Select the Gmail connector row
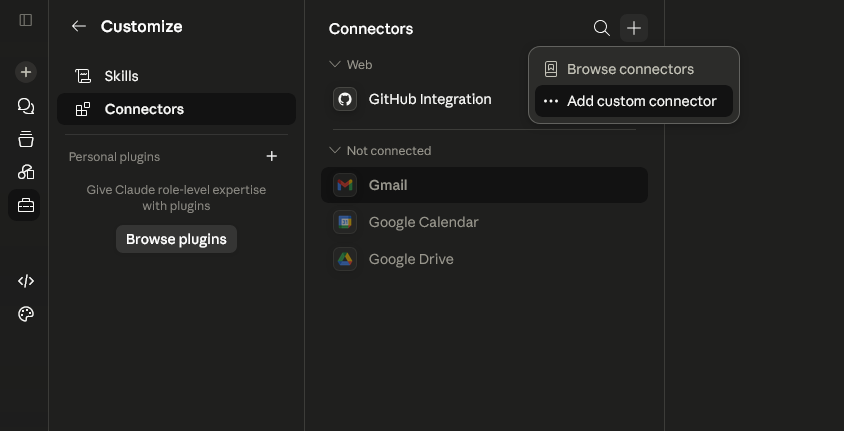The height and width of the screenshot is (431, 844). pyautogui.click(x=484, y=185)
